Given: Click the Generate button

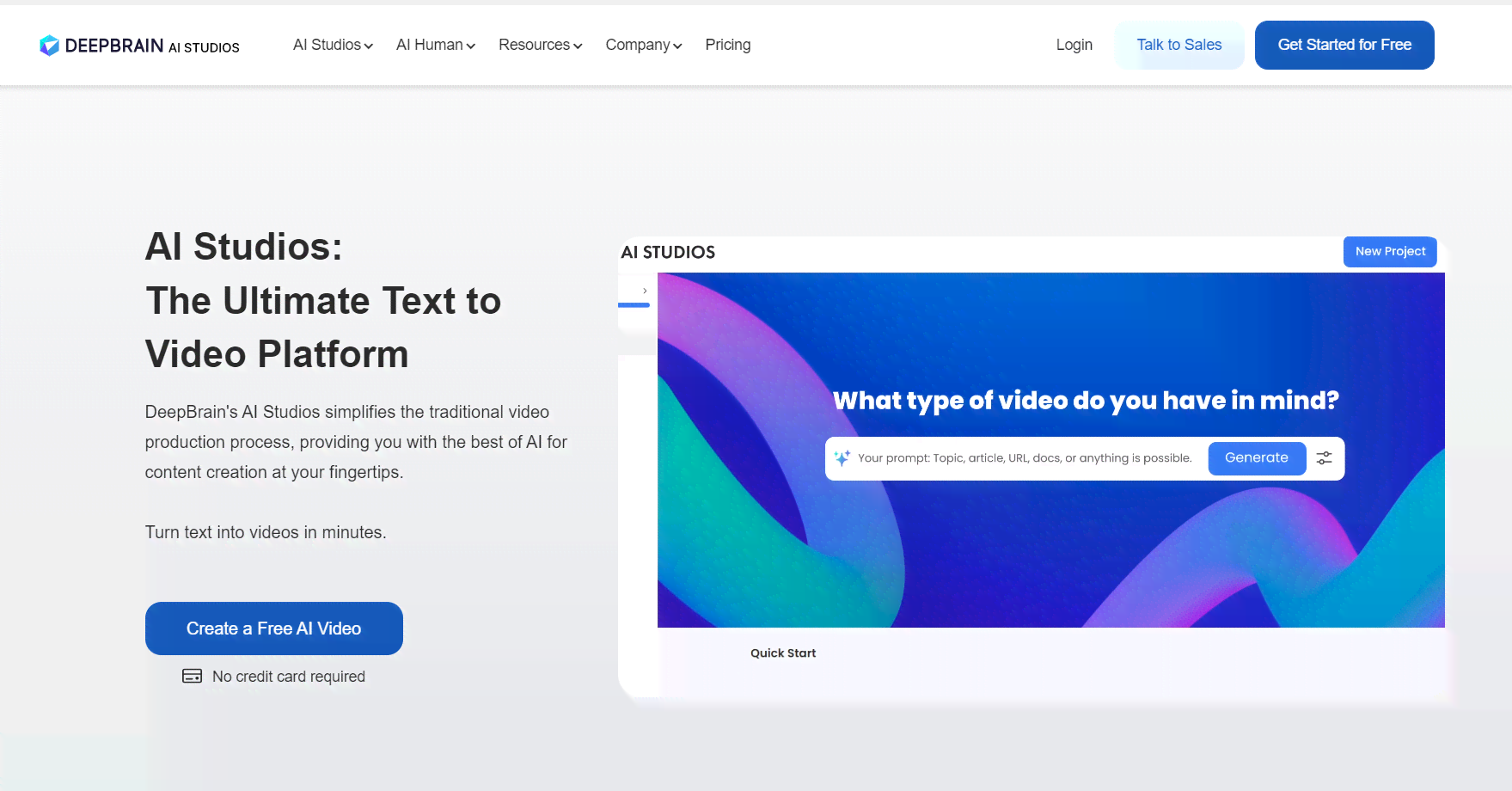Looking at the screenshot, I should click(1256, 458).
